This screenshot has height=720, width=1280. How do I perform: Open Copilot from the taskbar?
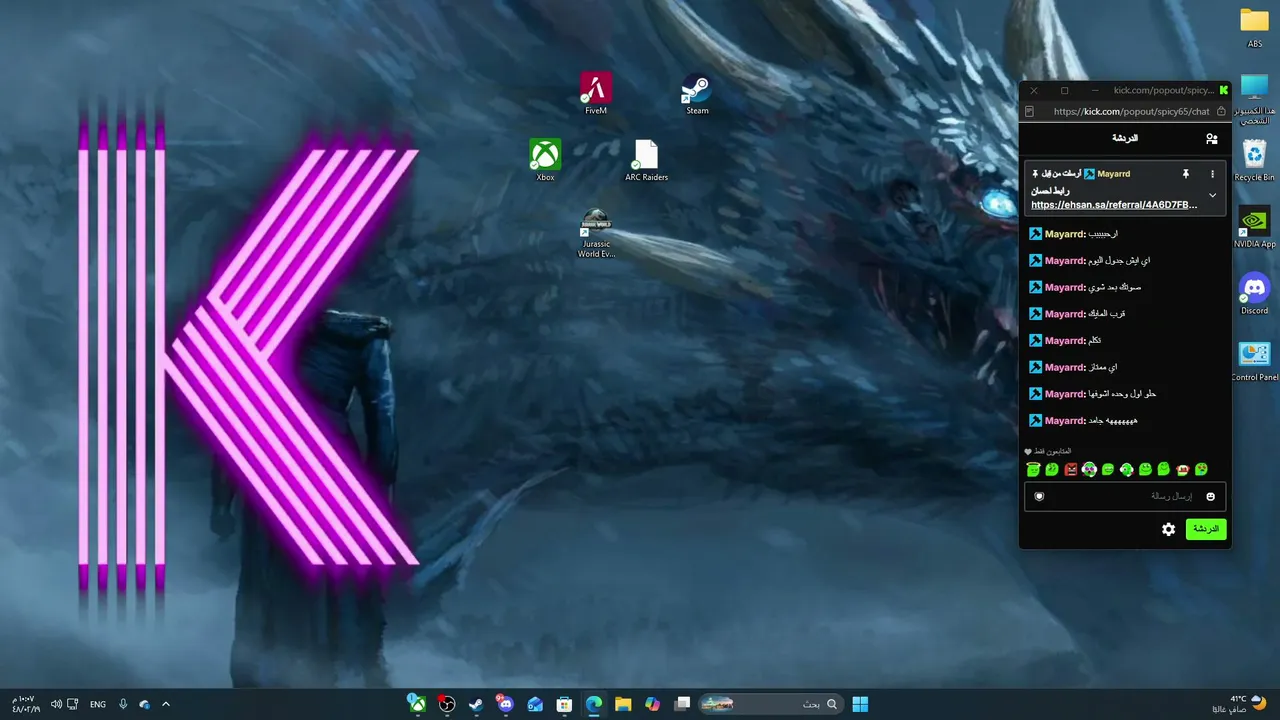point(653,704)
